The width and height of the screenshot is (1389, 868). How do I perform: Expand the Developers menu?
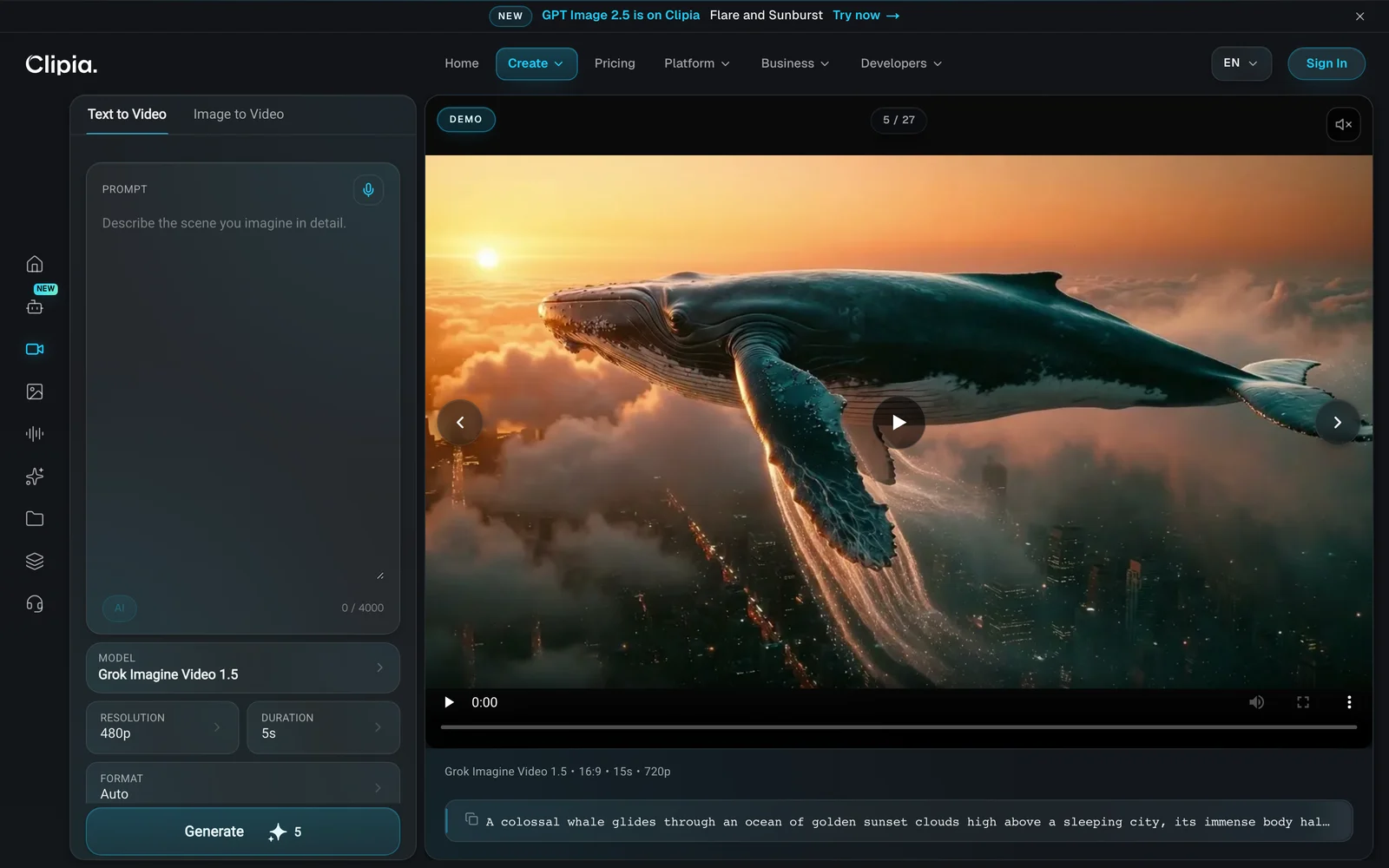tap(901, 63)
